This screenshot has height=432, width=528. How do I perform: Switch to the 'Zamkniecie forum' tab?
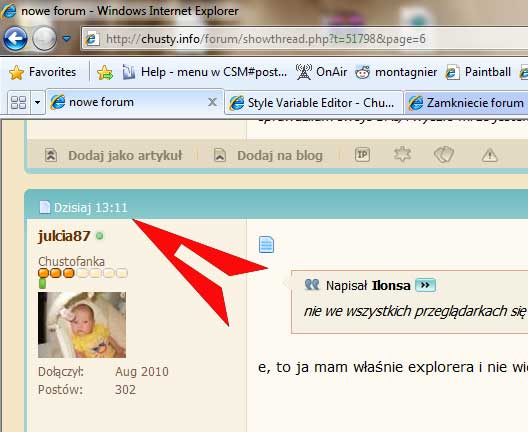point(466,103)
